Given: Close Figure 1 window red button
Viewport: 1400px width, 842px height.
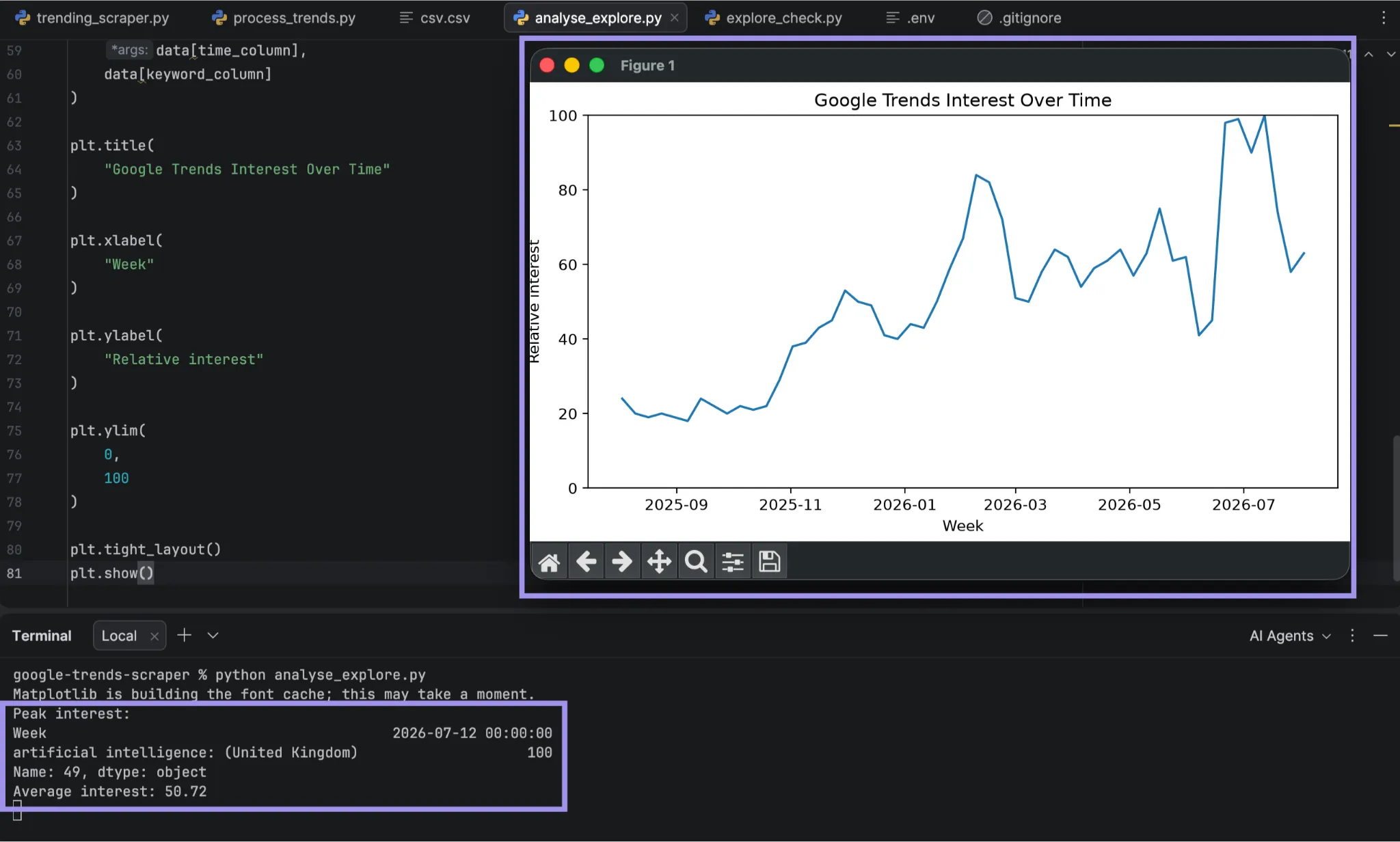Looking at the screenshot, I should click(547, 65).
